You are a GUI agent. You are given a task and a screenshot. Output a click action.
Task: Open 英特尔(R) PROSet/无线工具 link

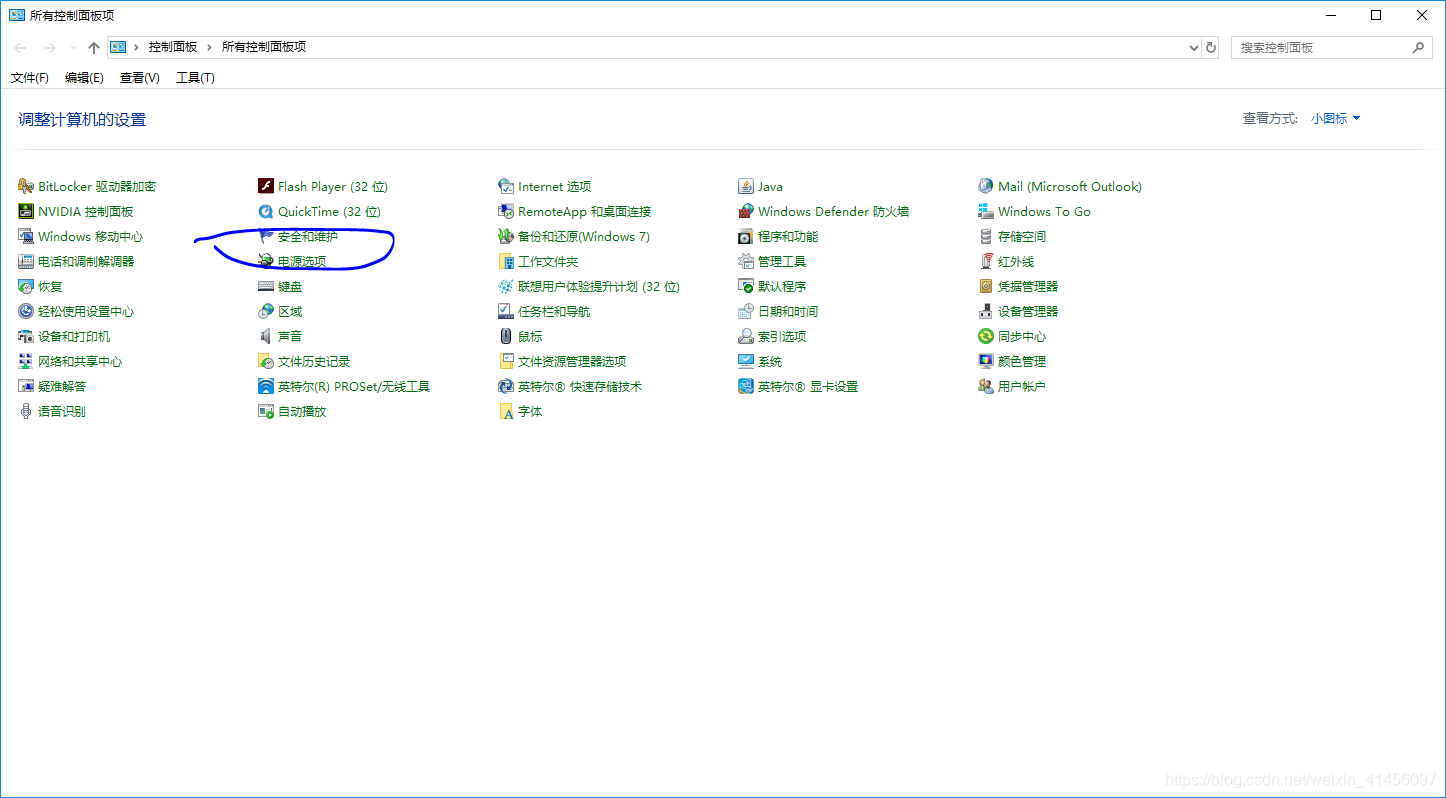point(354,386)
